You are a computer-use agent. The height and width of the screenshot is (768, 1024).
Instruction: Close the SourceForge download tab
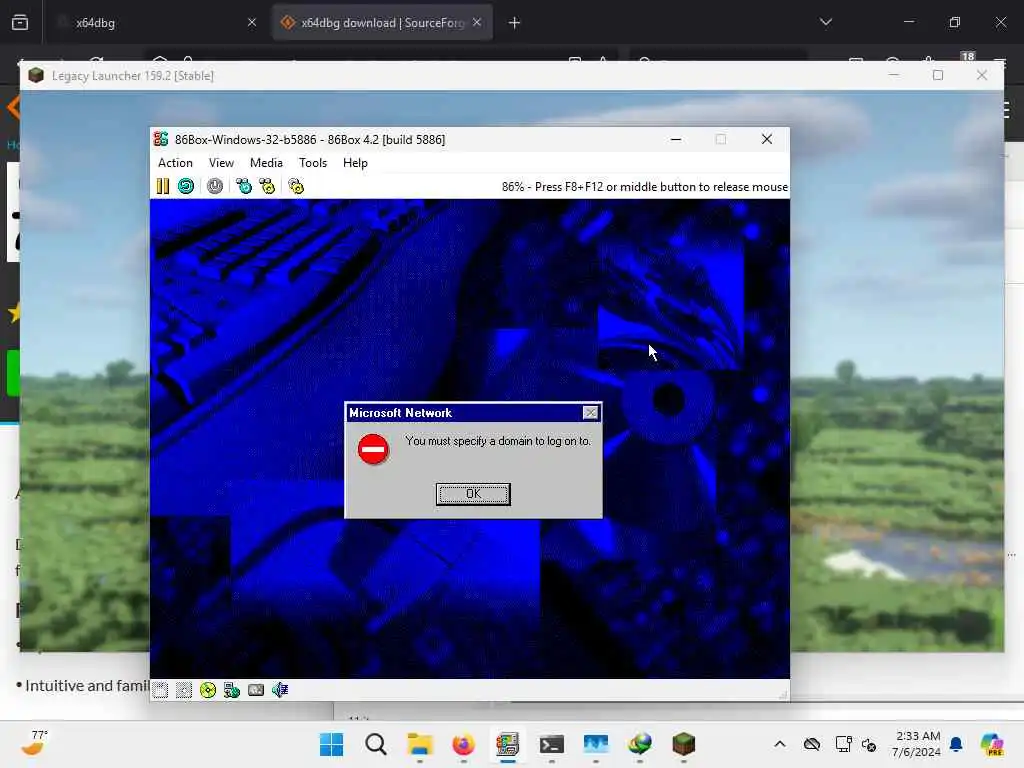[x=477, y=23]
